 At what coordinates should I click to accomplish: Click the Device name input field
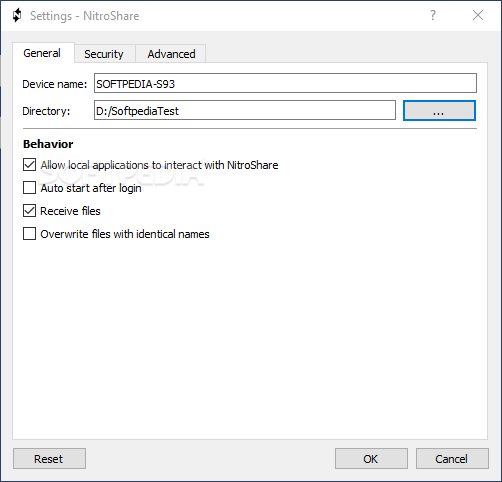(285, 83)
